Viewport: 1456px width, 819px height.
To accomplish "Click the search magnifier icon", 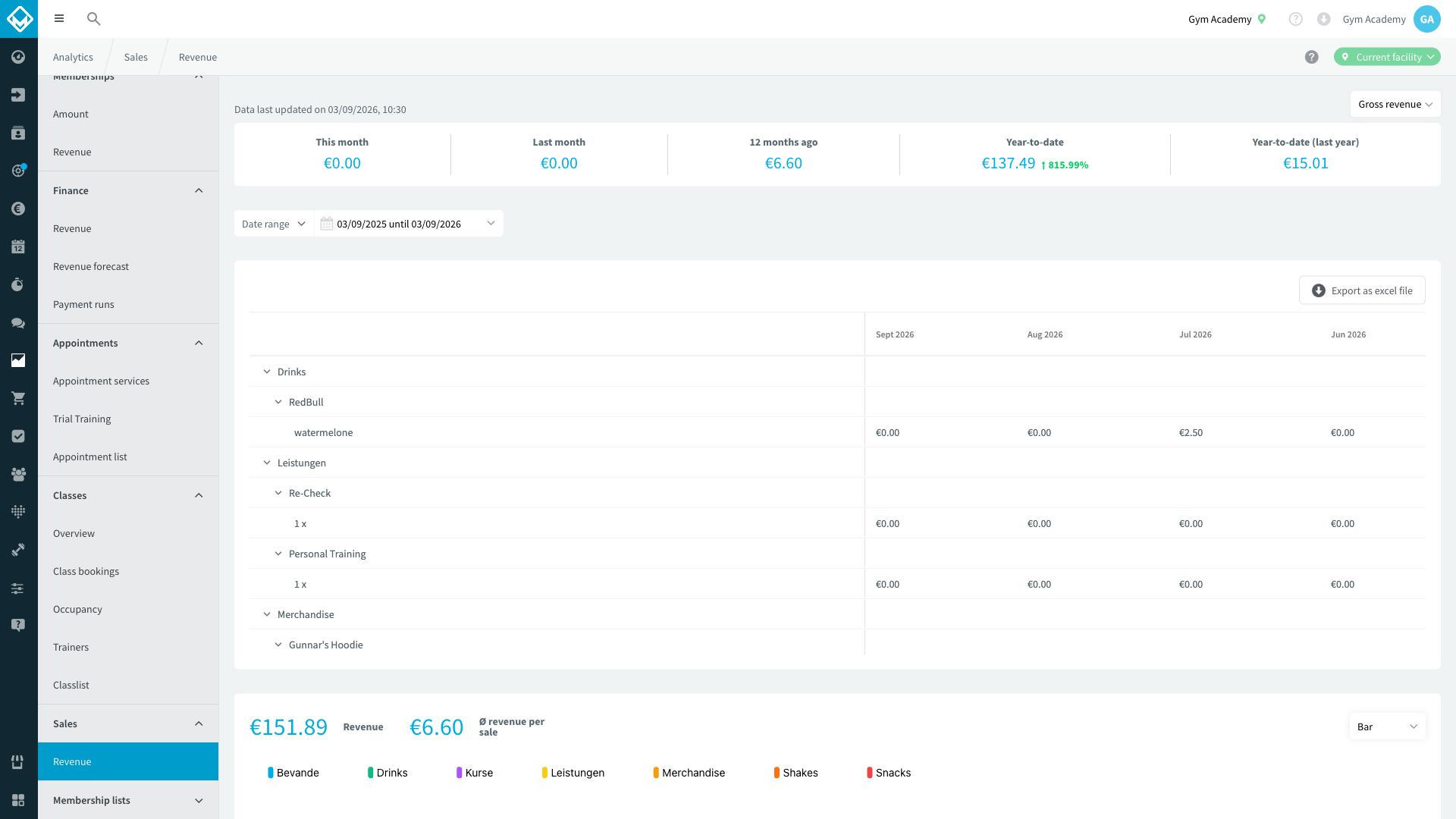I will 93,19.
